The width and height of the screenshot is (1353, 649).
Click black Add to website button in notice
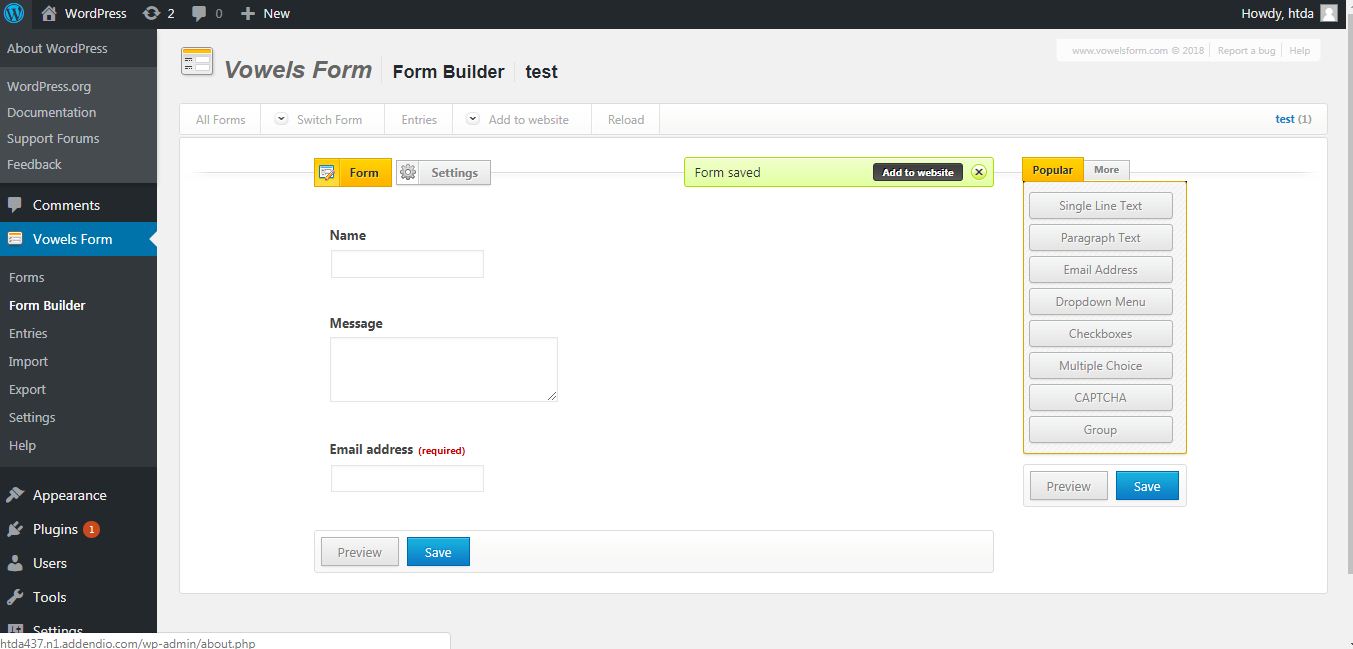(918, 172)
